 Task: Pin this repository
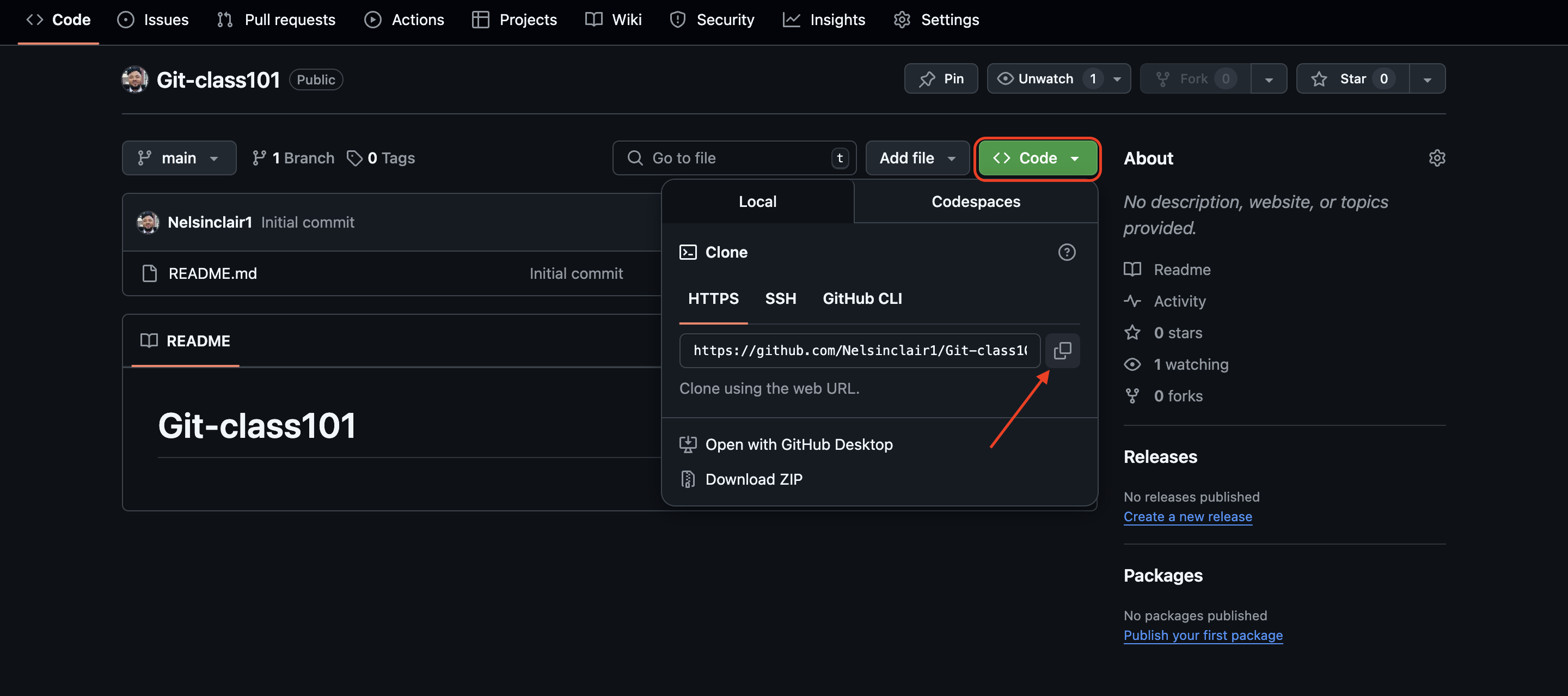[x=941, y=78]
